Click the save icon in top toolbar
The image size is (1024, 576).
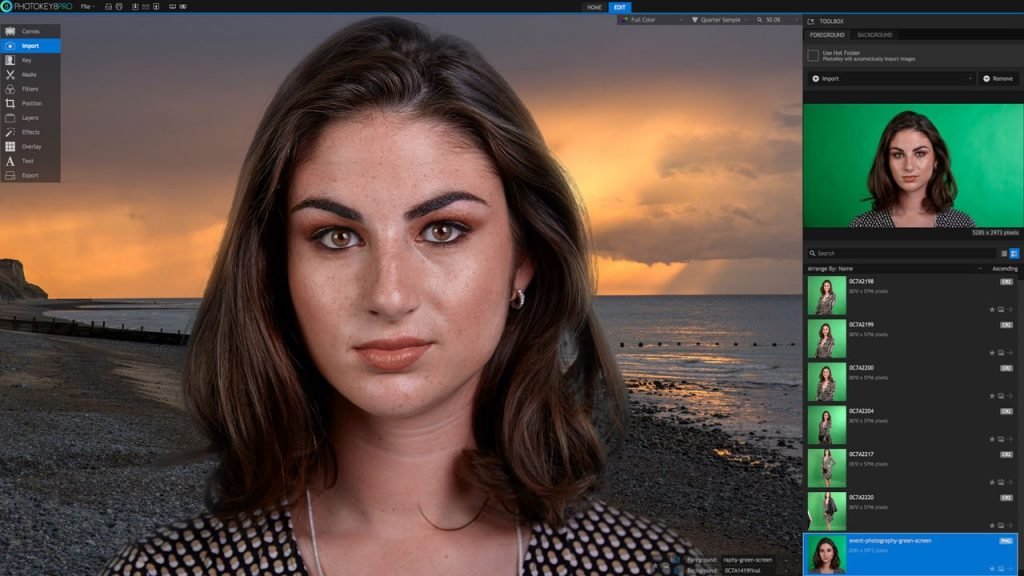click(108, 7)
